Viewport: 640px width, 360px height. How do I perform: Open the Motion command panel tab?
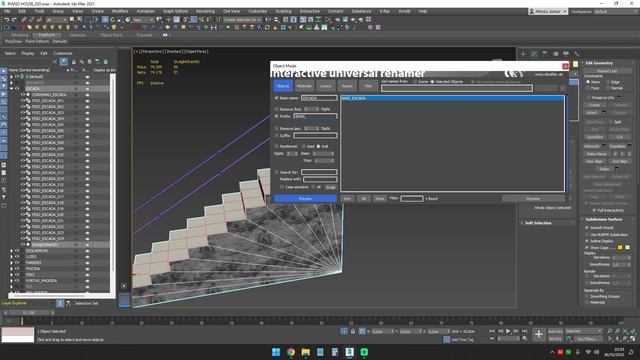click(x=555, y=53)
